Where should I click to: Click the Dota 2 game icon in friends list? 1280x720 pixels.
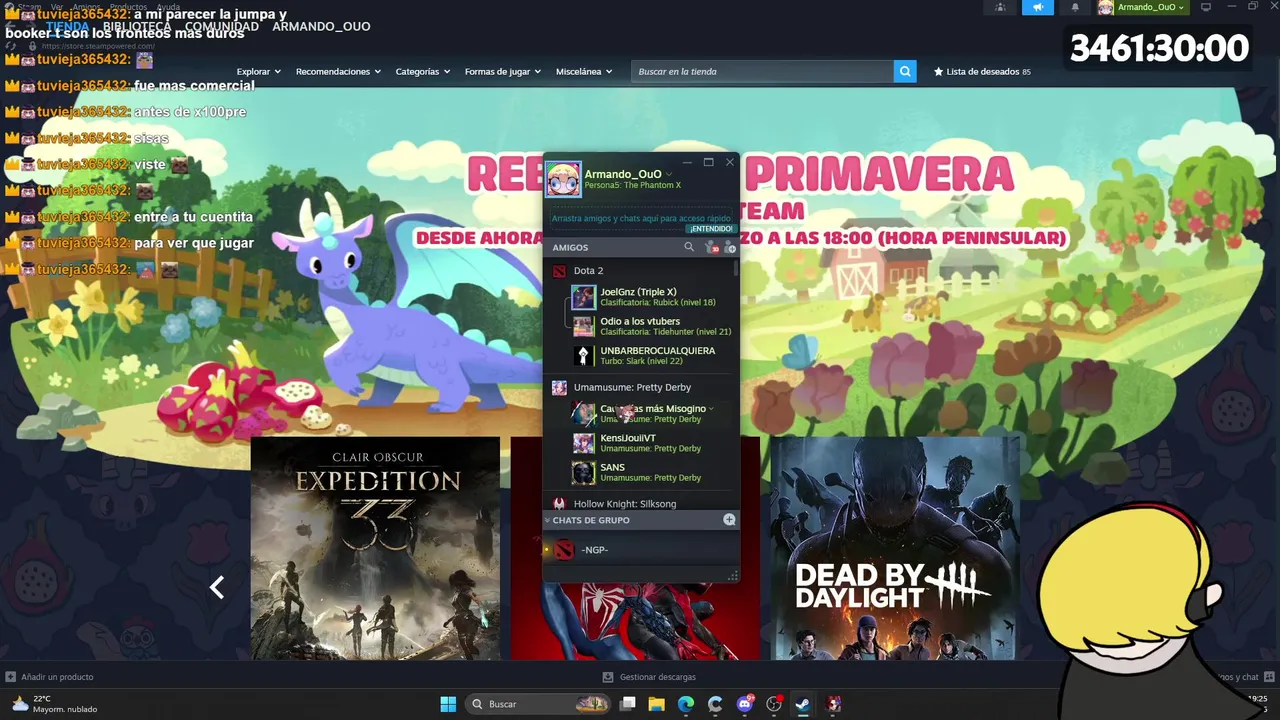(559, 271)
